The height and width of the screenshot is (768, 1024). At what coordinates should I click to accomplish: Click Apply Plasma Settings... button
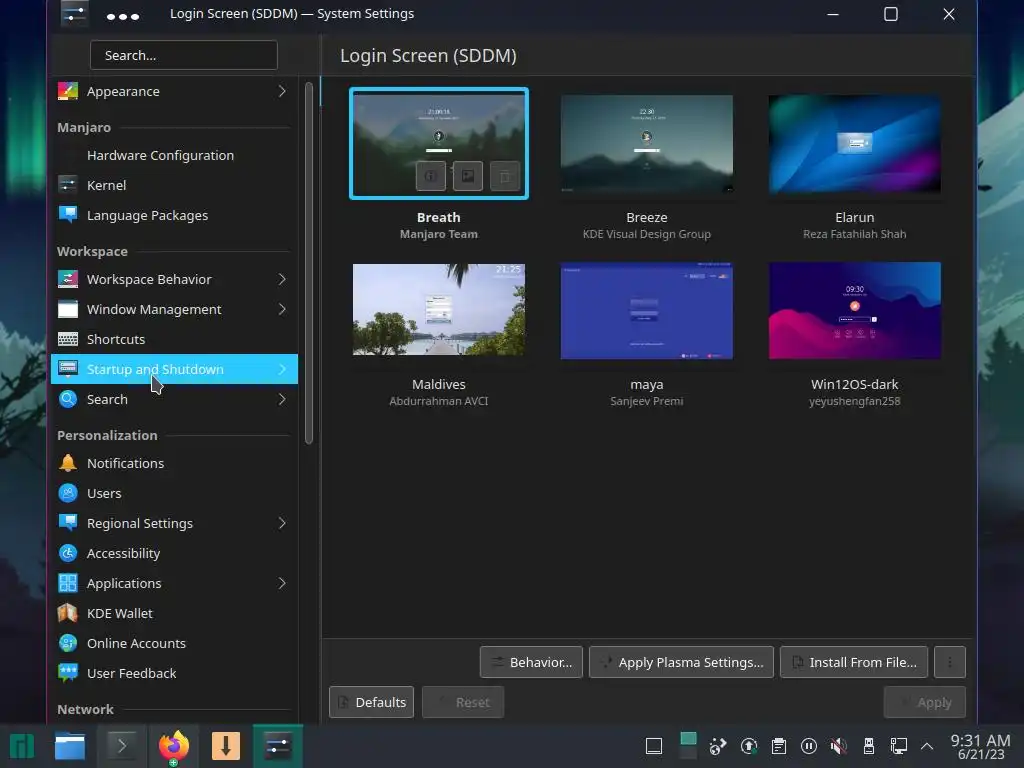[681, 662]
